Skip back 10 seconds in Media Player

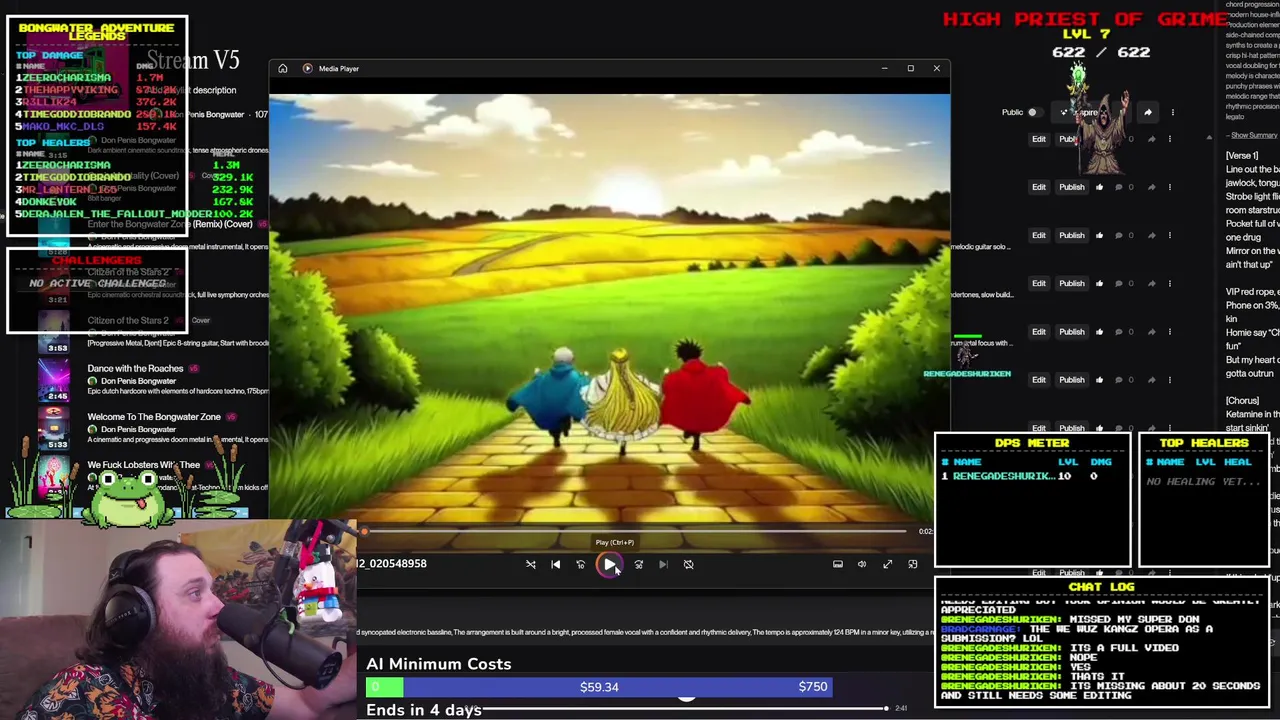(581, 564)
